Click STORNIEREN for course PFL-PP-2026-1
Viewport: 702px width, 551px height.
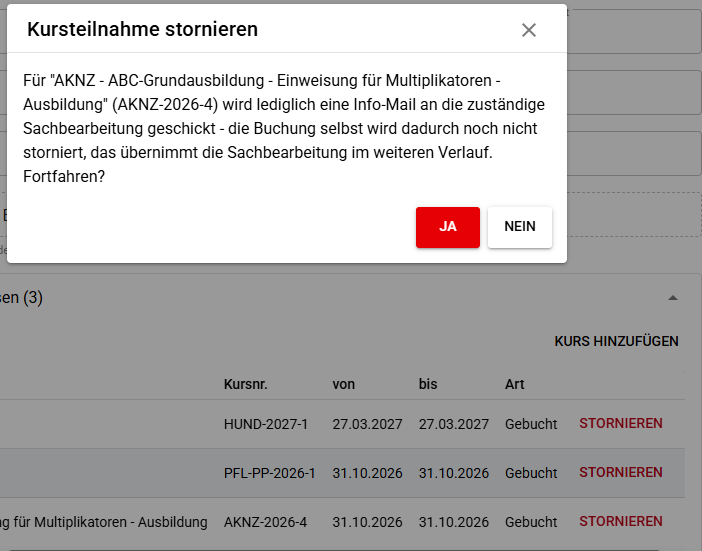621,472
